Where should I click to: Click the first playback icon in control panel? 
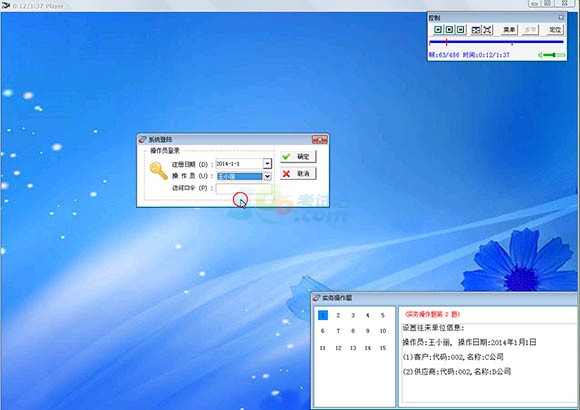[x=438, y=30]
